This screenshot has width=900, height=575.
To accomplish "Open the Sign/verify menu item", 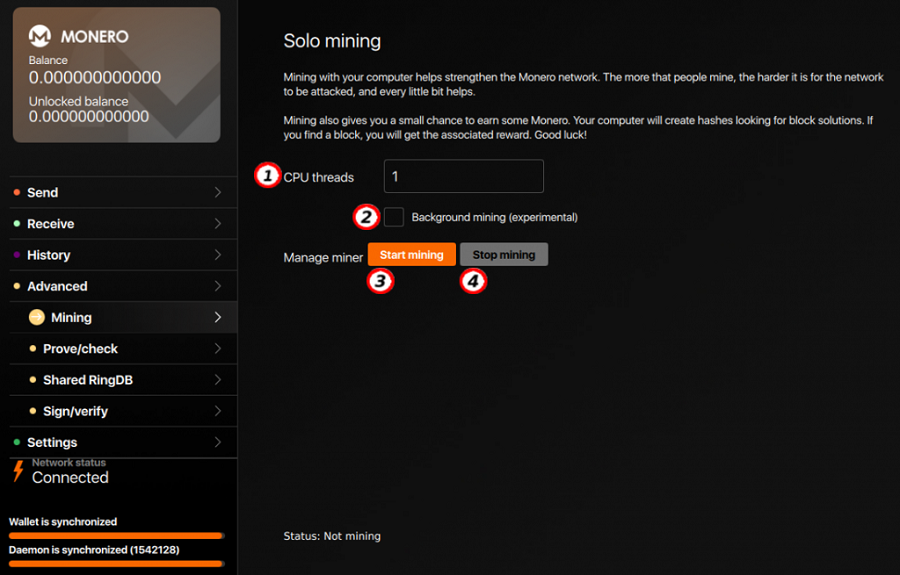I will (75, 411).
